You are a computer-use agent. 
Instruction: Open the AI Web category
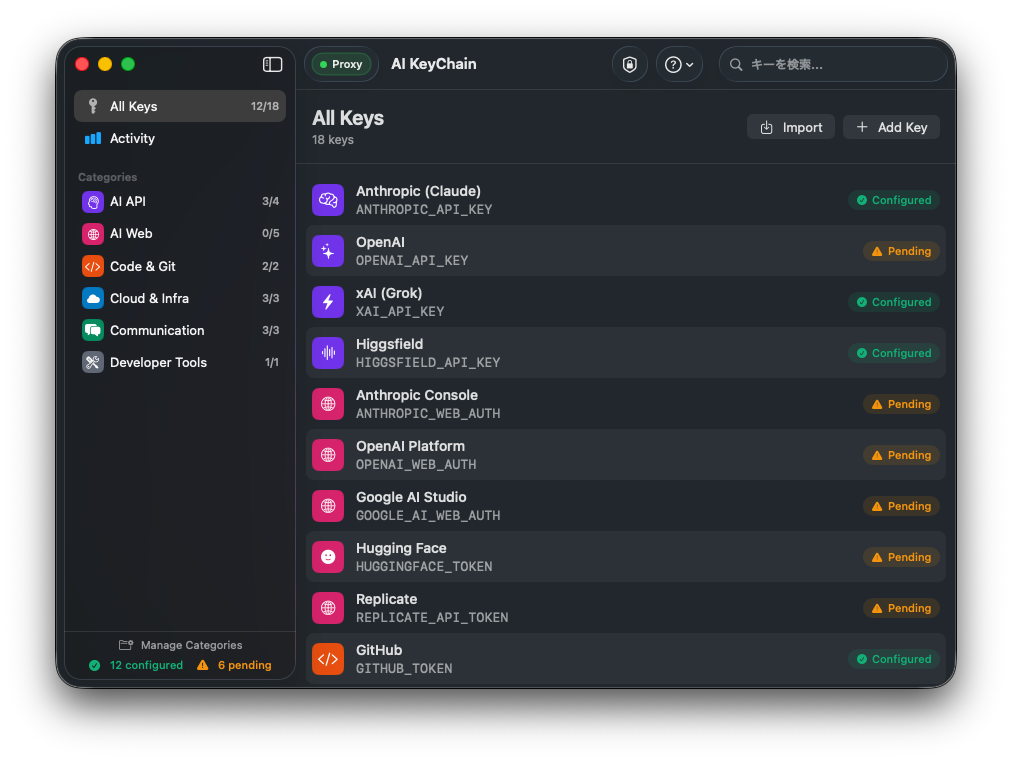click(x=180, y=234)
